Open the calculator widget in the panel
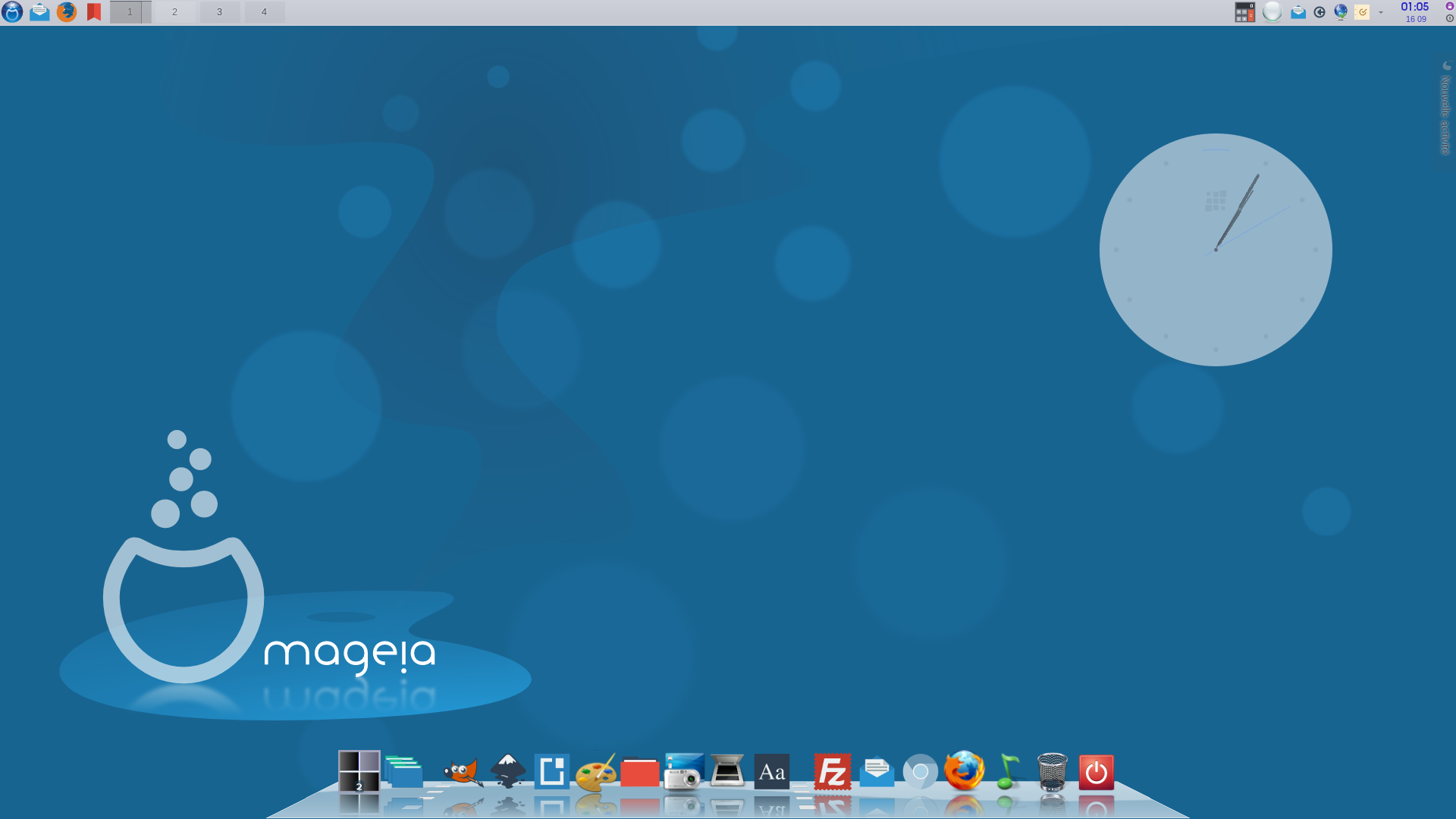The image size is (1456, 819). pyautogui.click(x=1245, y=12)
